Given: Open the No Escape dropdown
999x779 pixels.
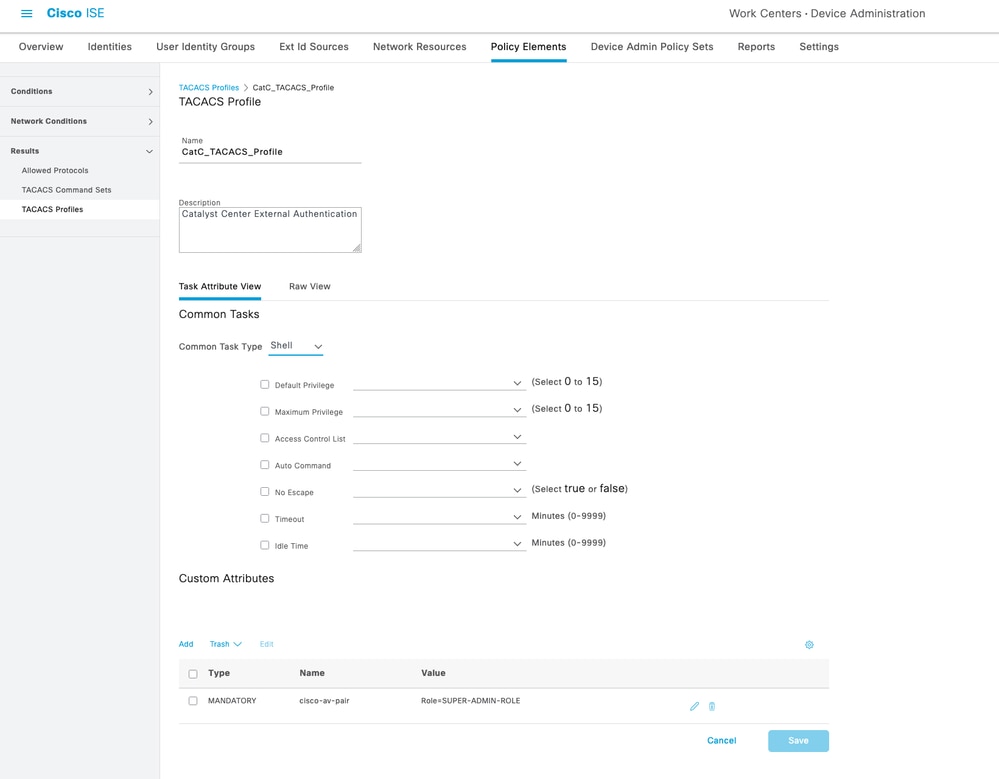Looking at the screenshot, I should coord(439,490).
